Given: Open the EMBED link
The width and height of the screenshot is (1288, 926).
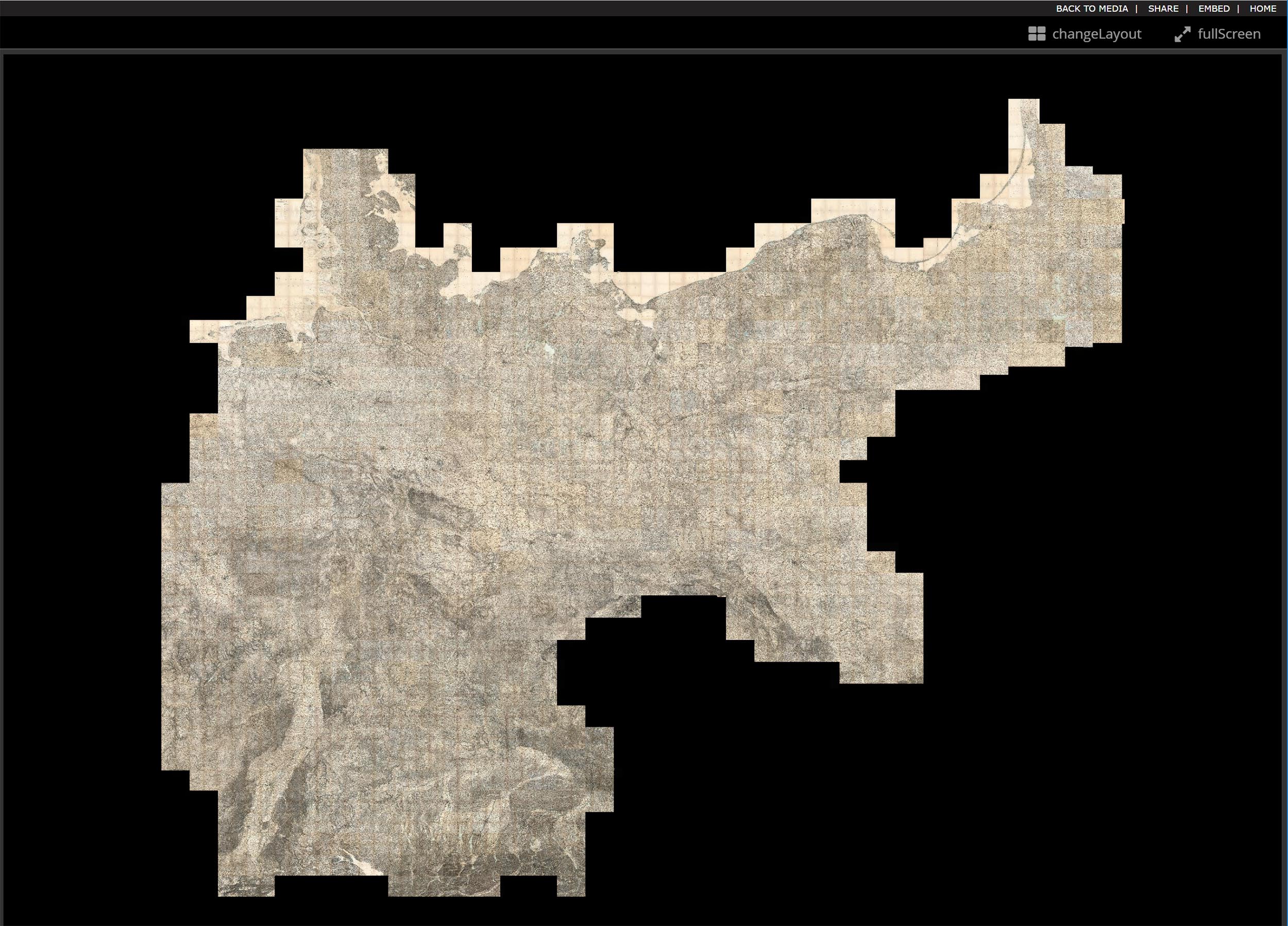Looking at the screenshot, I should pos(1214,9).
